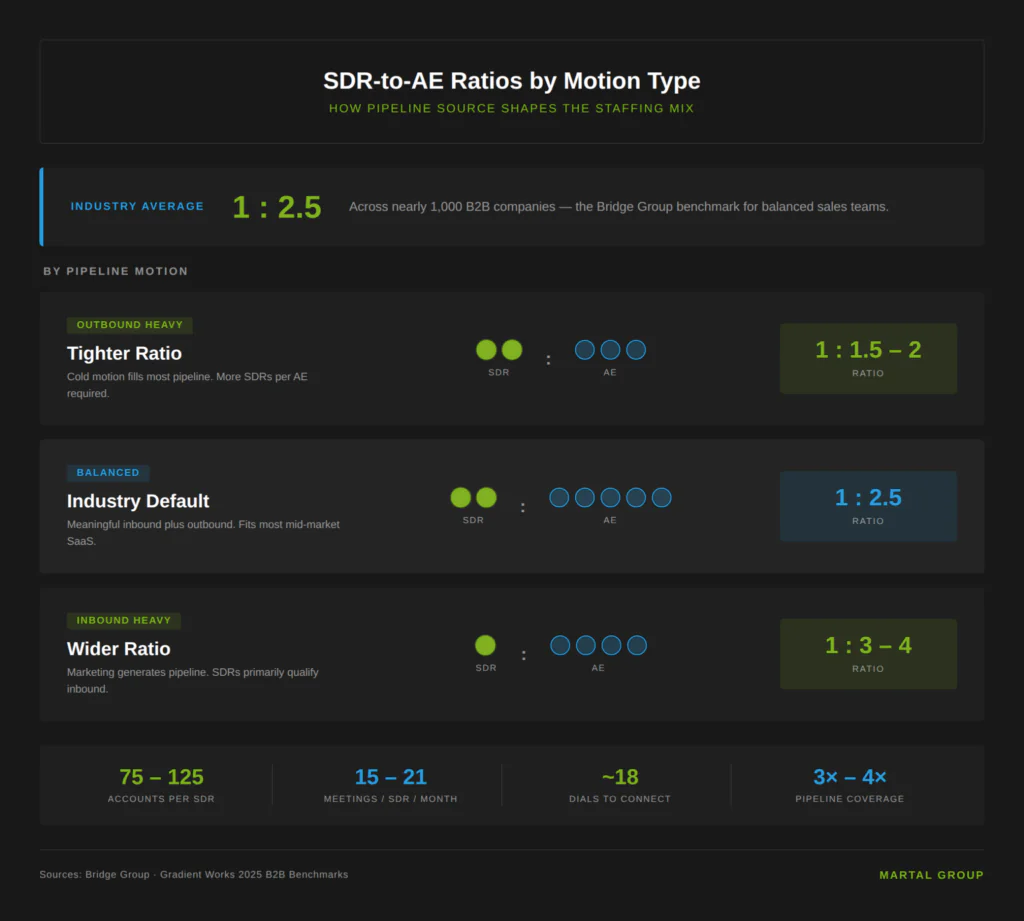This screenshot has height=921, width=1024.
Task: Click the AE label in Wider Ratio card
Action: [598, 668]
